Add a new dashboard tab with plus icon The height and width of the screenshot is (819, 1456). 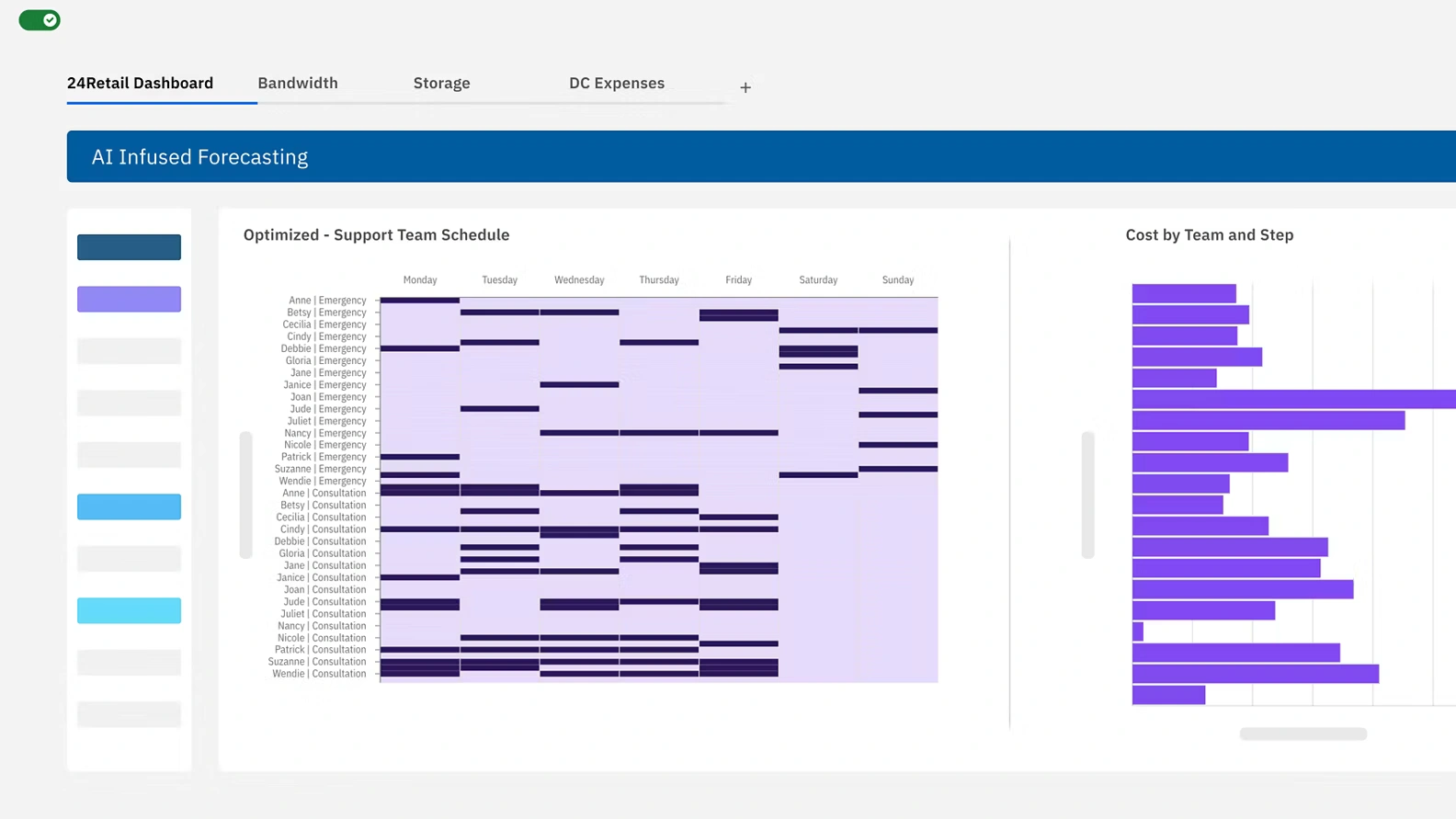click(x=745, y=87)
